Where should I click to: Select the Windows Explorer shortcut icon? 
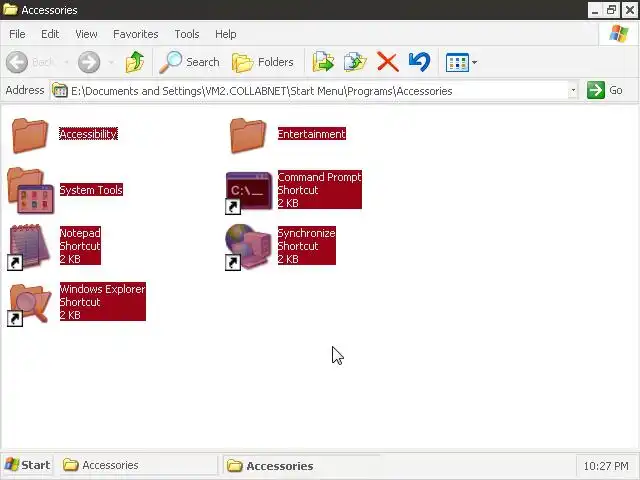[x=29, y=304]
